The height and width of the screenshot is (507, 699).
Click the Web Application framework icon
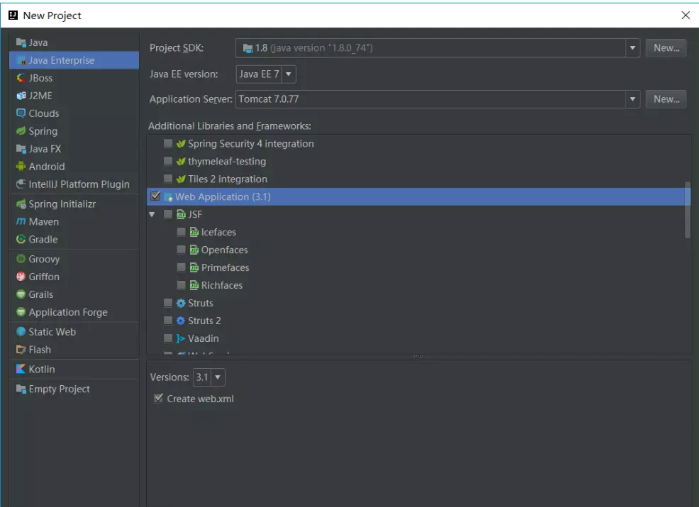click(x=168, y=197)
